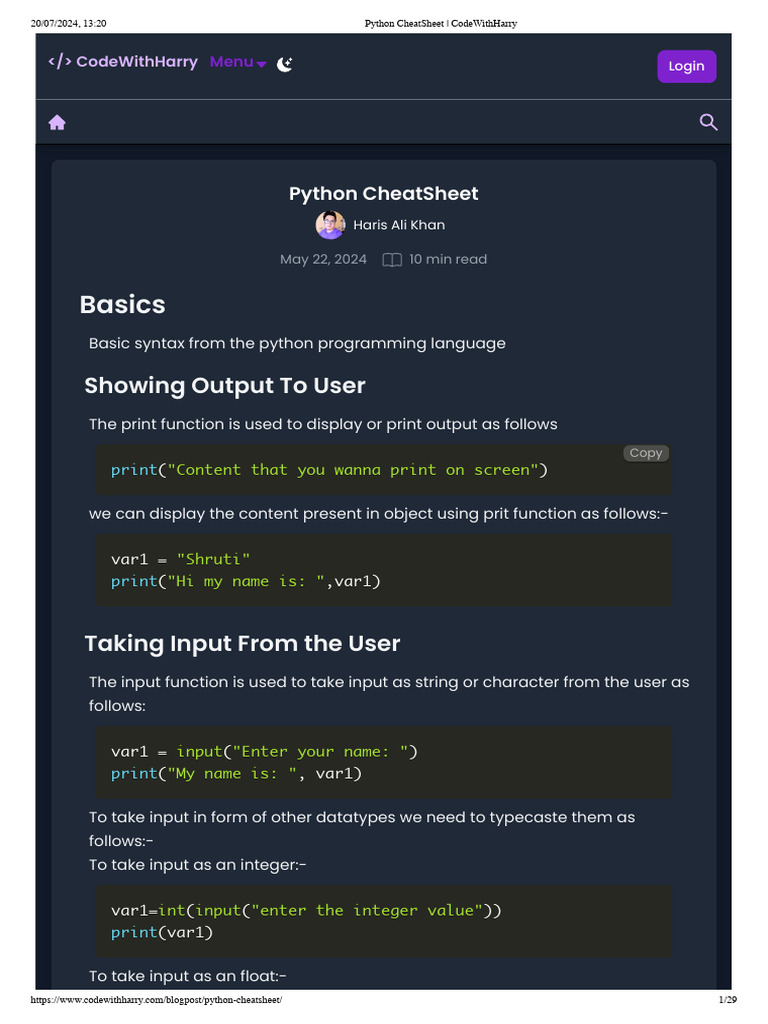The image size is (768, 1024).
Task: Click the Taking Input From the User heading
Action: pos(242,643)
